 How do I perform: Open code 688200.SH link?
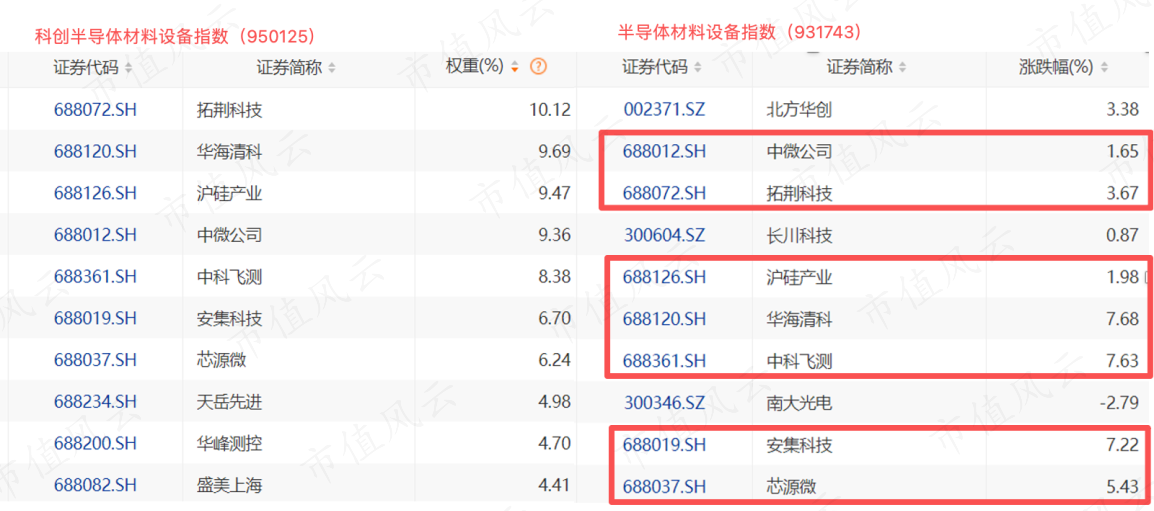96,444
